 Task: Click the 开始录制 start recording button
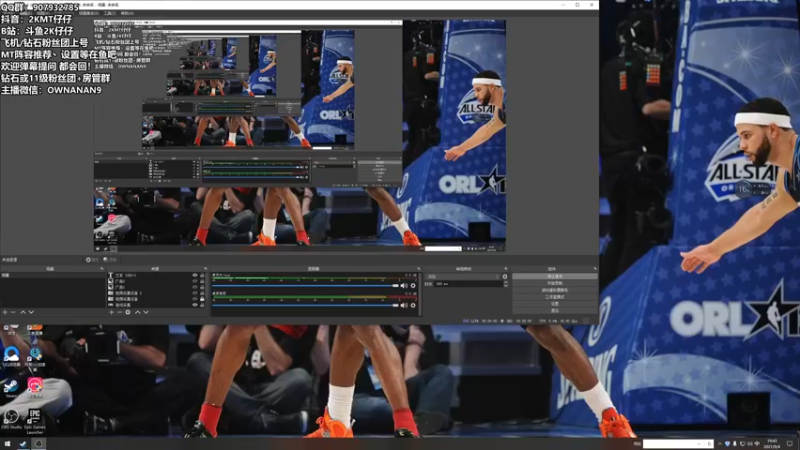[555, 283]
